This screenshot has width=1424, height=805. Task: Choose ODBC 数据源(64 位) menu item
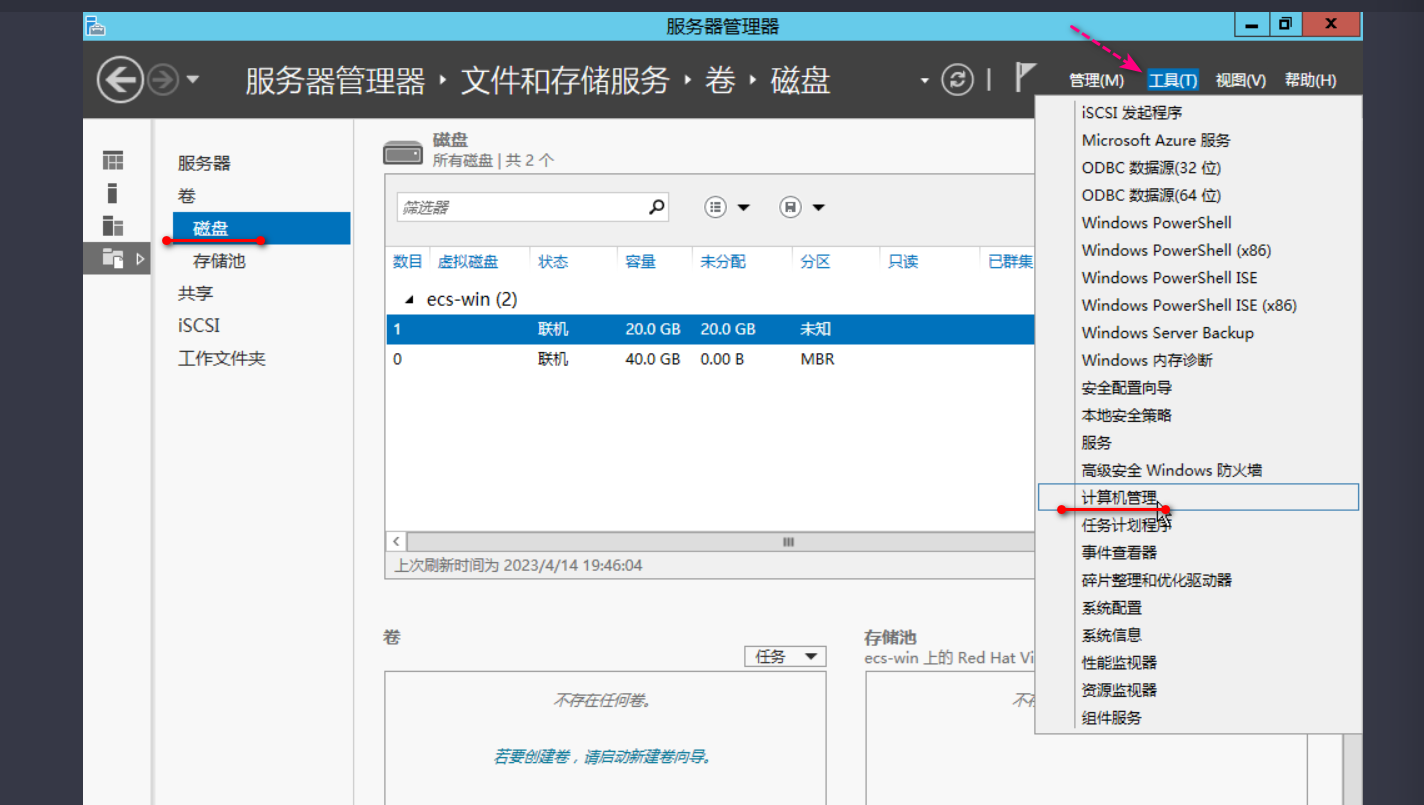pyautogui.click(x=1151, y=195)
